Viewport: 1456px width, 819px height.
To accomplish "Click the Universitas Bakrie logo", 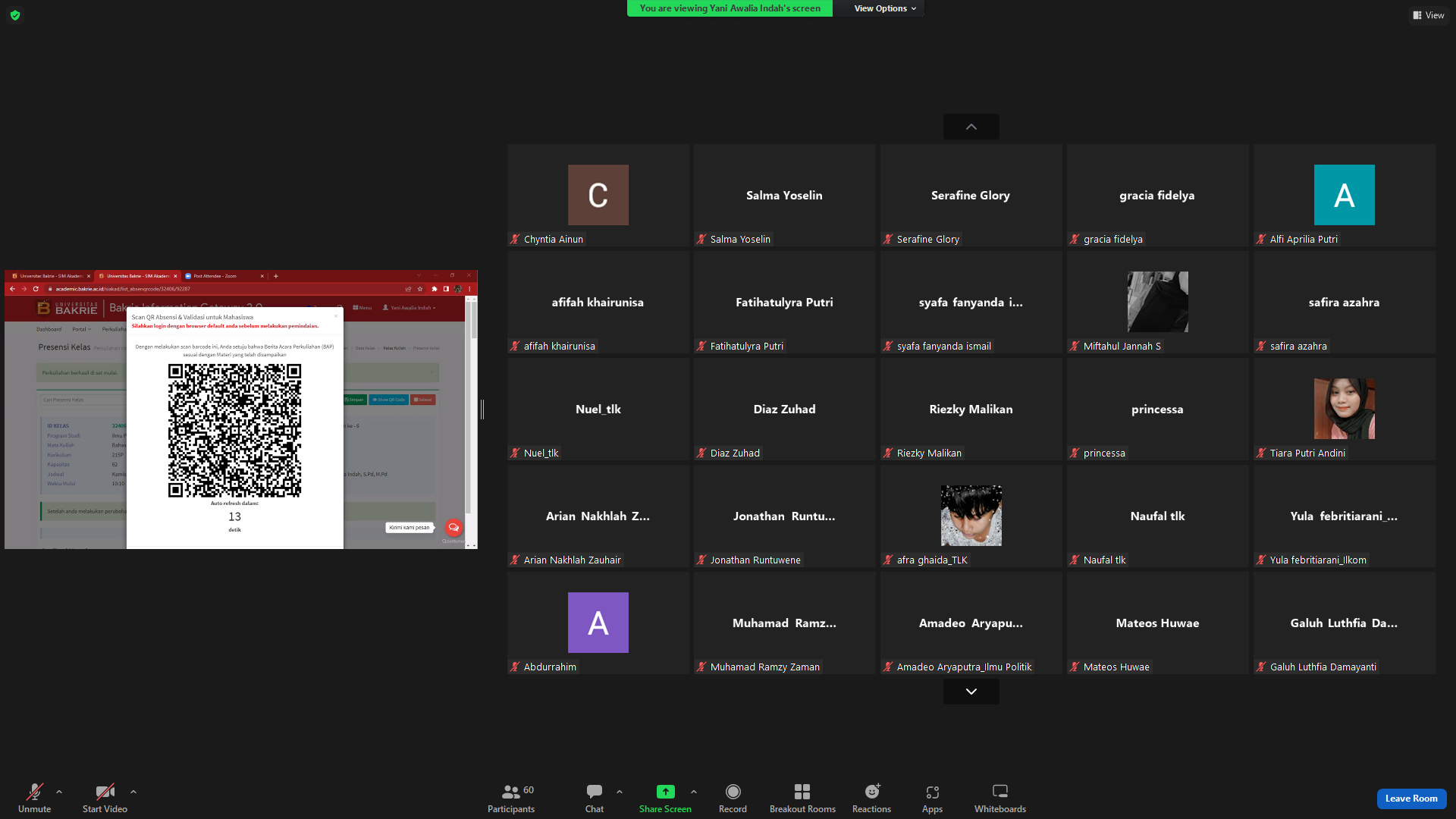I will [x=67, y=308].
